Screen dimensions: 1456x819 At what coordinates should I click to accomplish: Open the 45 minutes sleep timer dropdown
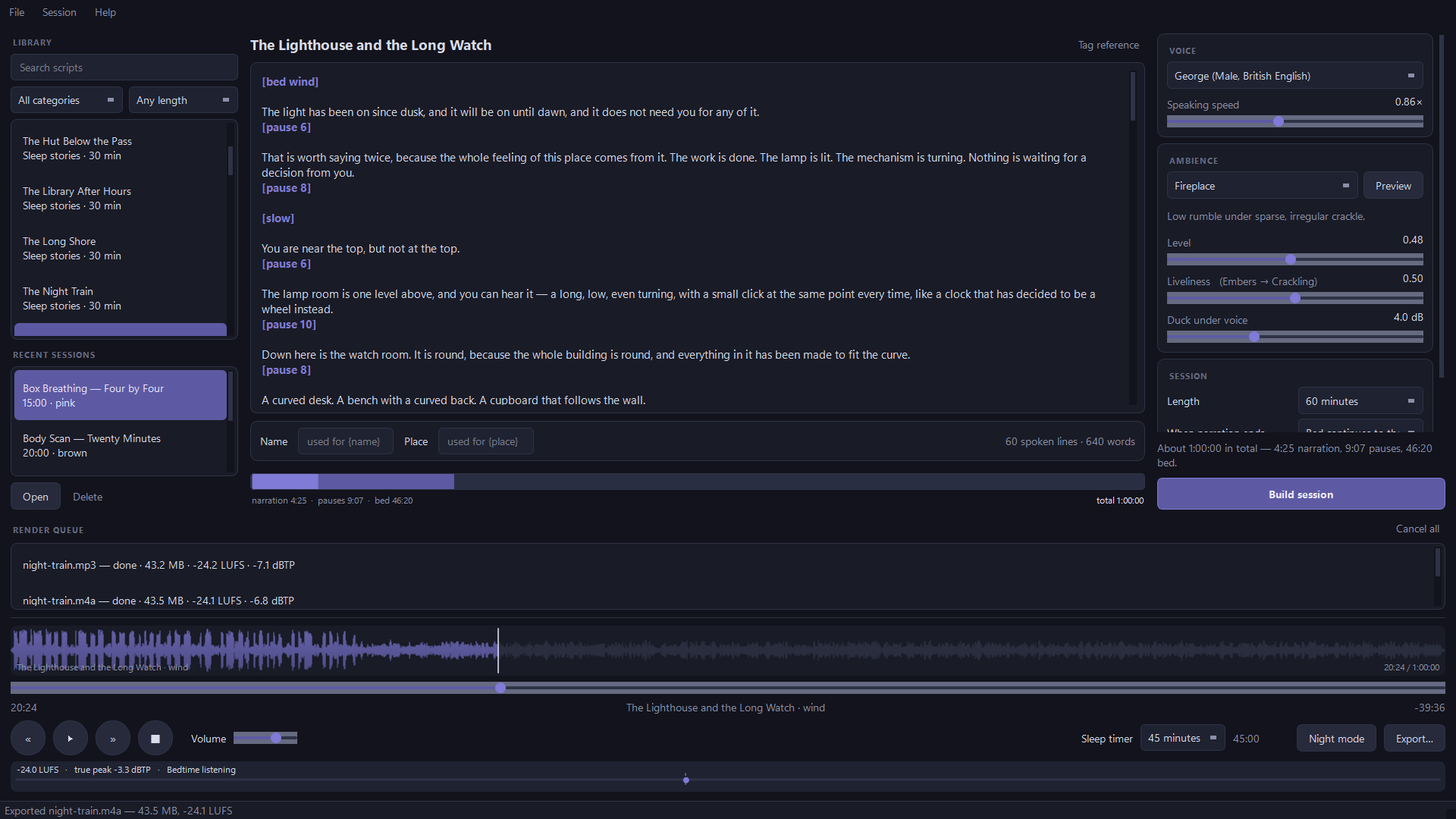point(1182,739)
